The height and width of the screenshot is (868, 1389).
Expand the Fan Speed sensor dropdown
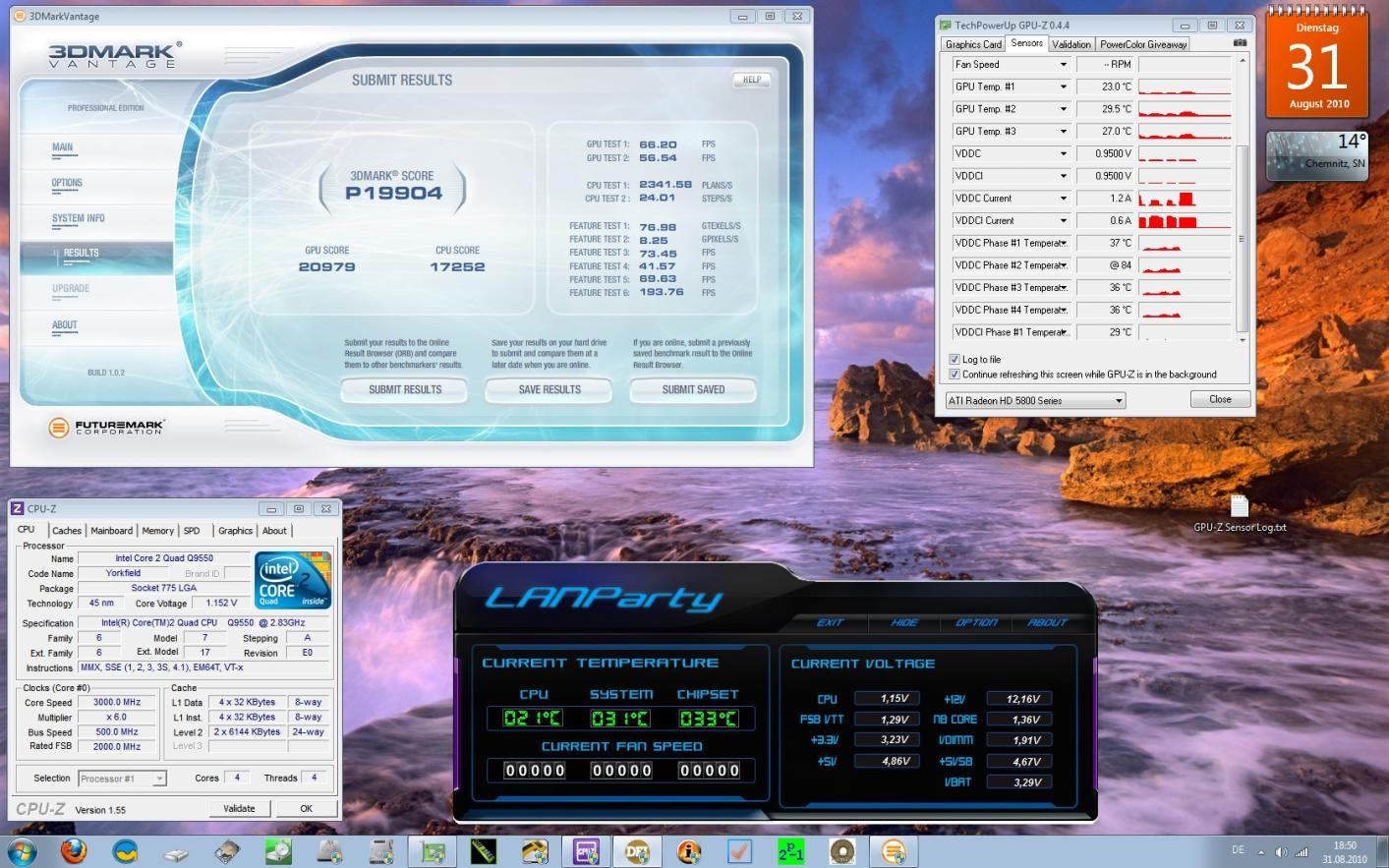click(x=1063, y=65)
